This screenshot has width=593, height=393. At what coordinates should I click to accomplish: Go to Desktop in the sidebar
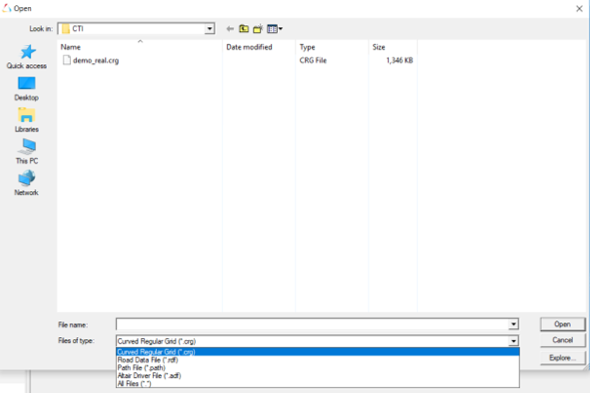tap(26, 89)
